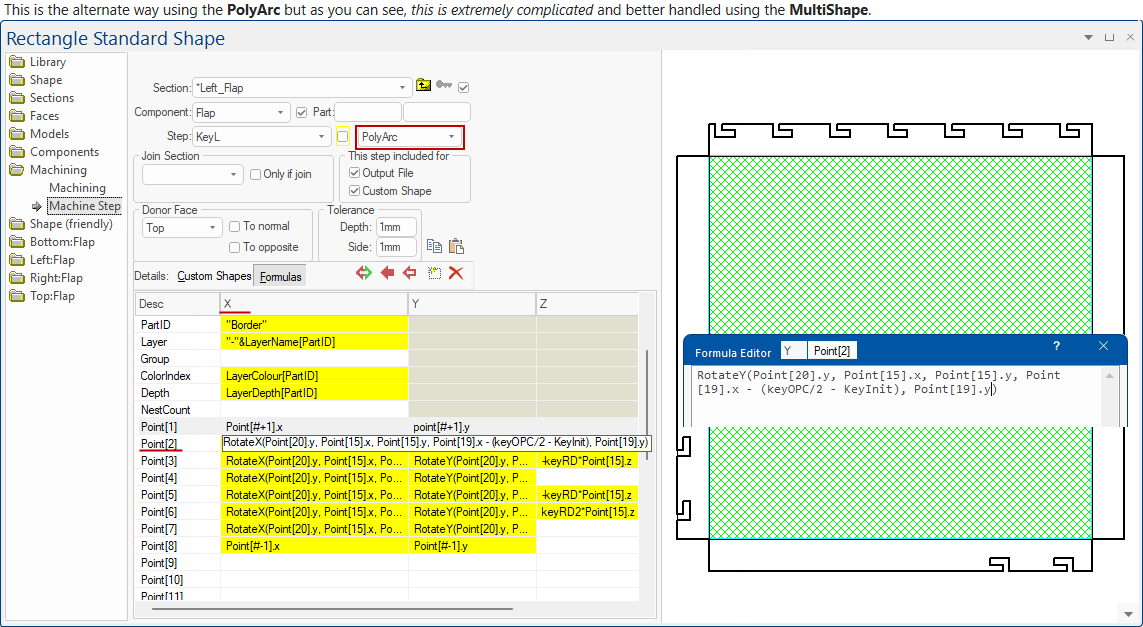
Task: Expand the Donor Face Top dropdown
Action: 182,227
